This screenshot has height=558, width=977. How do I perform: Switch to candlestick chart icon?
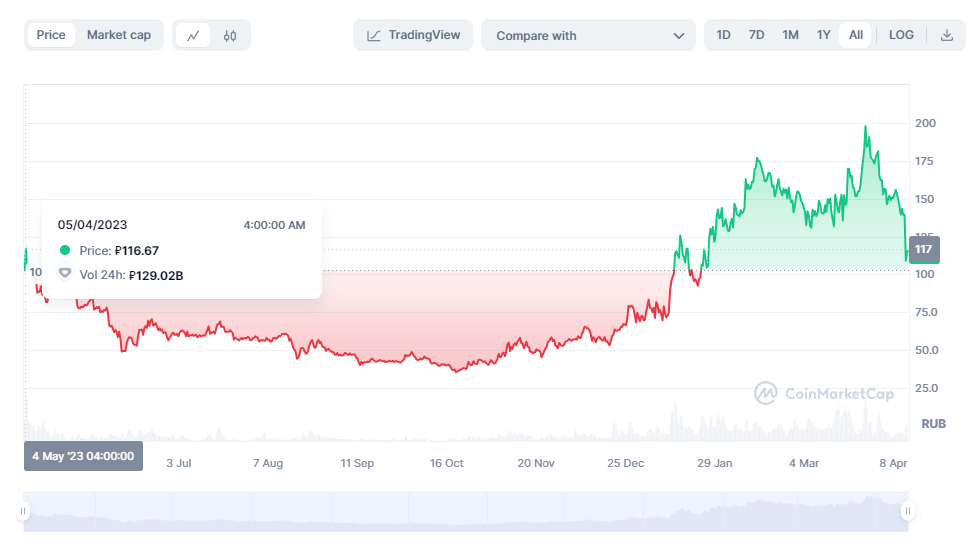click(230, 35)
